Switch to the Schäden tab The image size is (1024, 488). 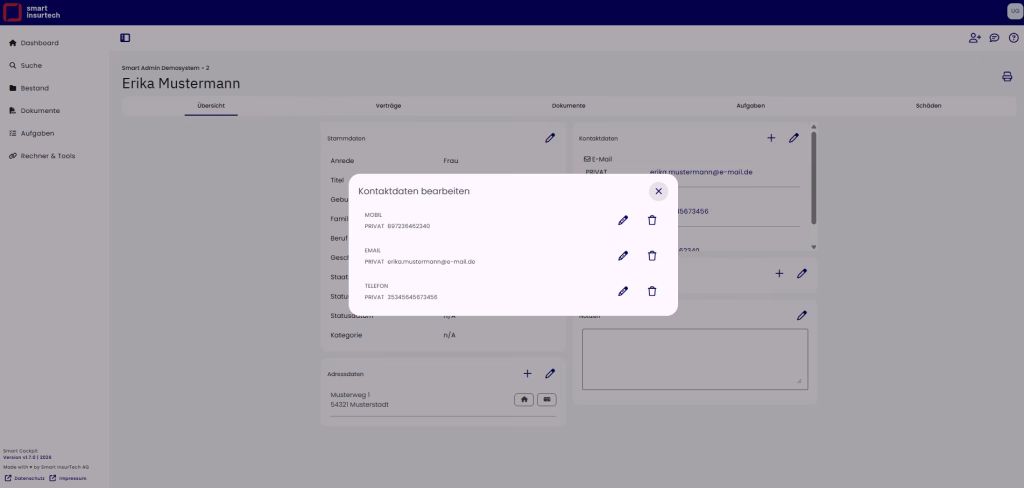(x=928, y=105)
